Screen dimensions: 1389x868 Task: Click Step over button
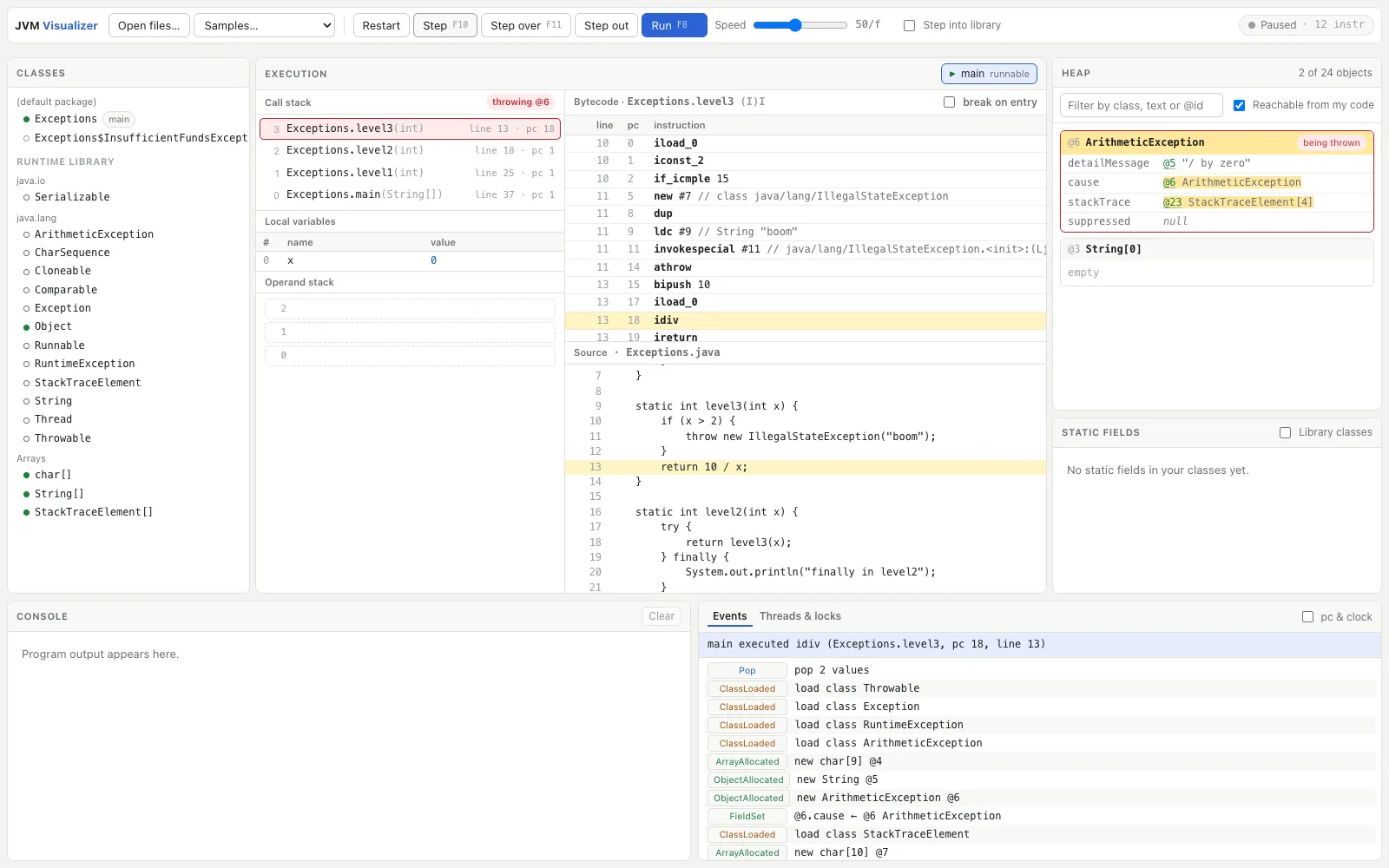pyautogui.click(x=525, y=25)
